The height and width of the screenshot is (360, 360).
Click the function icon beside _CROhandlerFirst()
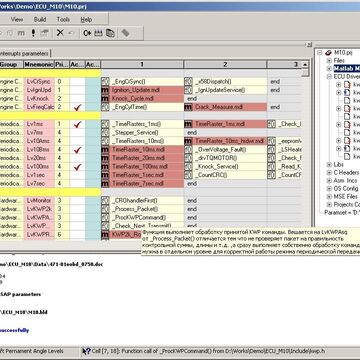tap(105, 201)
